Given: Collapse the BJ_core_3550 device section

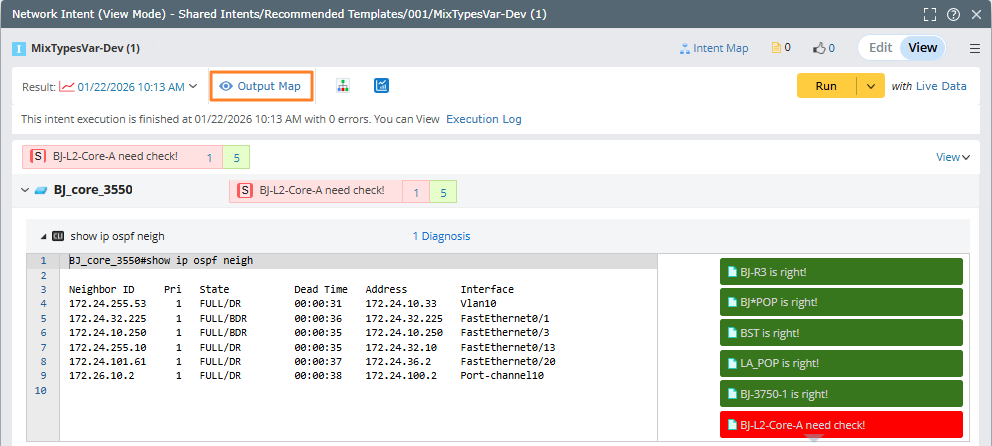Looking at the screenshot, I should click(x=25, y=190).
